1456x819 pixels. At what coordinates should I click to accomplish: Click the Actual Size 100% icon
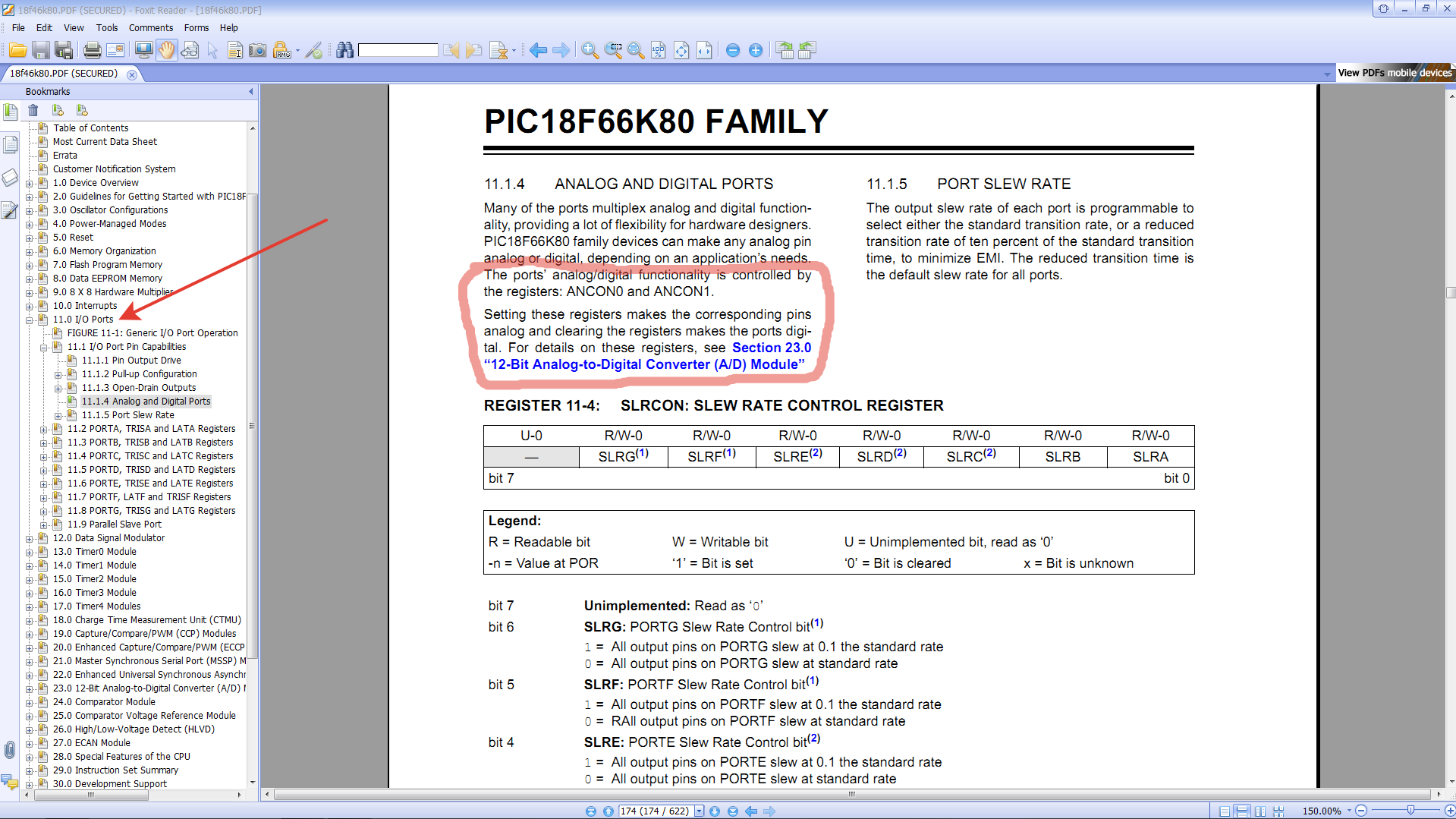pyautogui.click(x=659, y=51)
